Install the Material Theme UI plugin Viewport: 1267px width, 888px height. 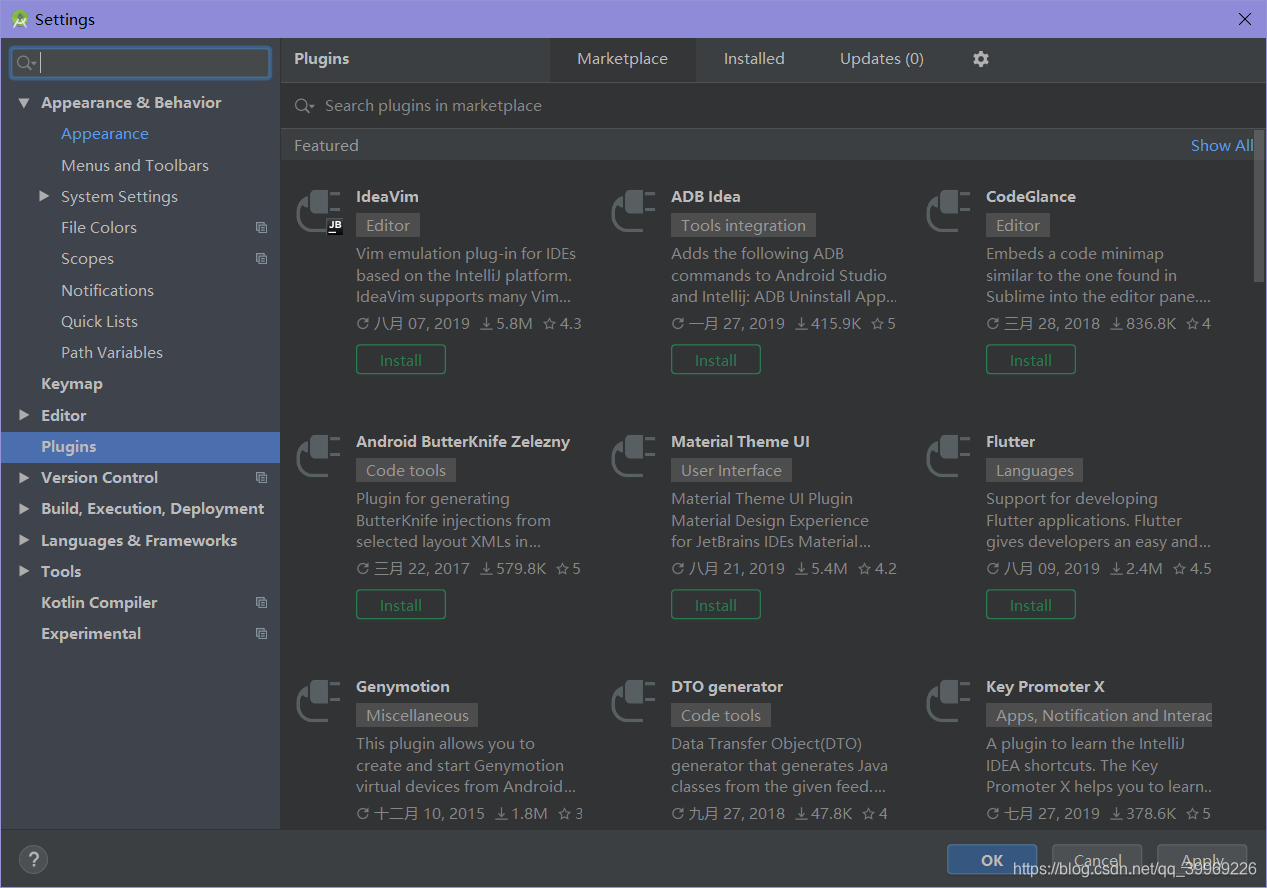point(715,604)
